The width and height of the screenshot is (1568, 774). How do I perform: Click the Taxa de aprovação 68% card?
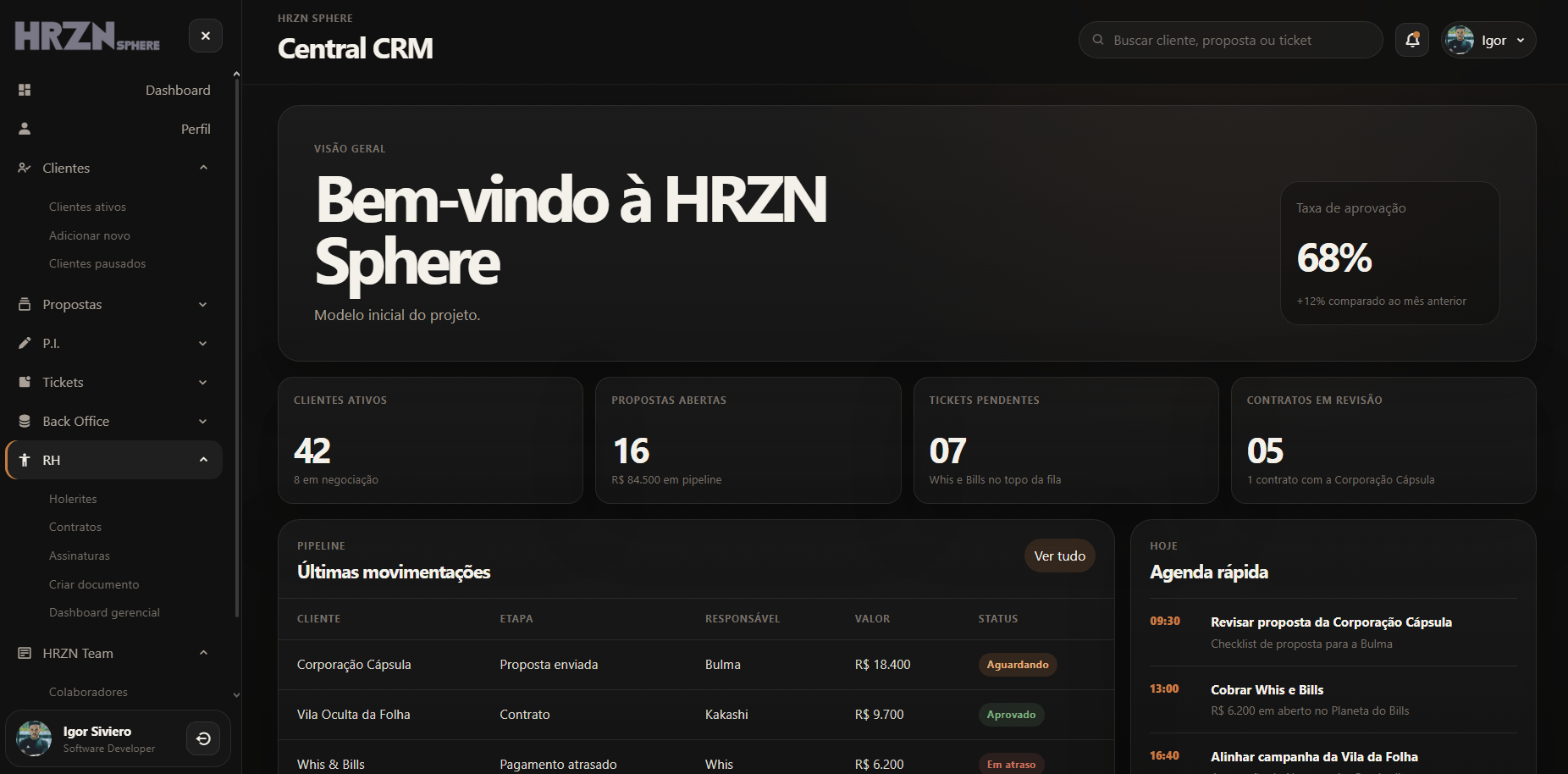tap(1390, 253)
